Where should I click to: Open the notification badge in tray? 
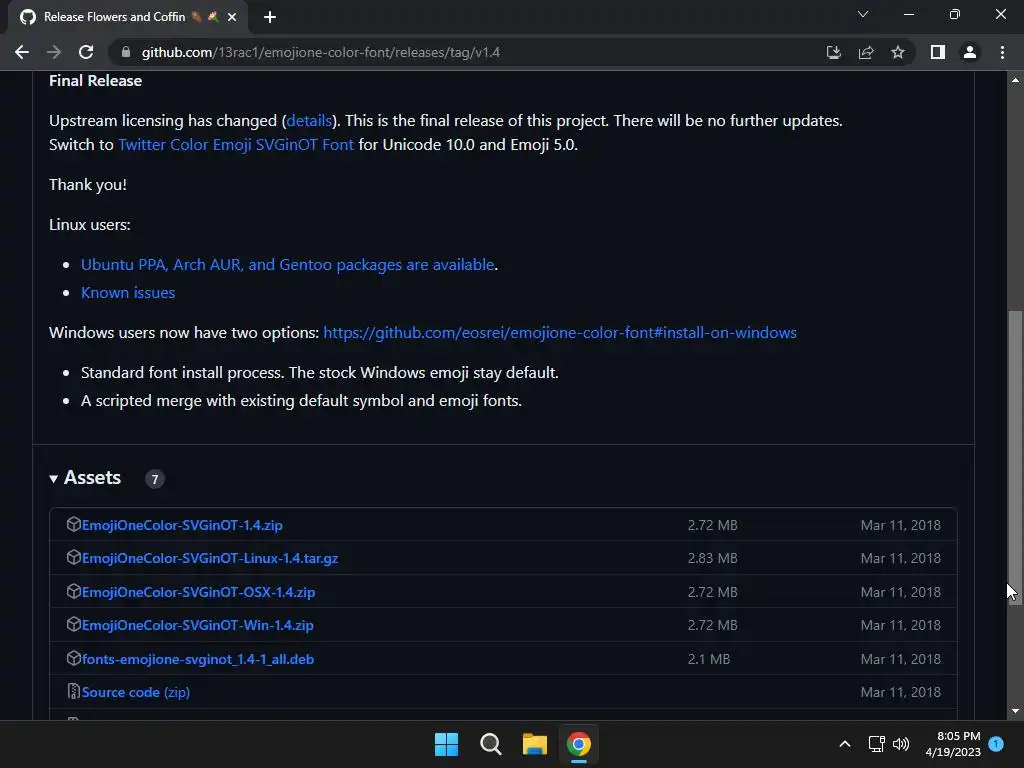[x=996, y=744]
